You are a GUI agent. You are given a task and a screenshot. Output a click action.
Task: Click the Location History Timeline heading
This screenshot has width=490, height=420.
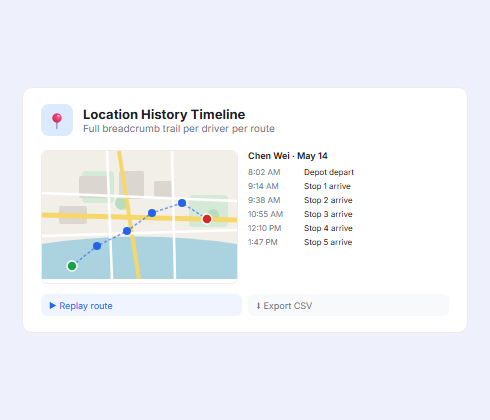(164, 114)
